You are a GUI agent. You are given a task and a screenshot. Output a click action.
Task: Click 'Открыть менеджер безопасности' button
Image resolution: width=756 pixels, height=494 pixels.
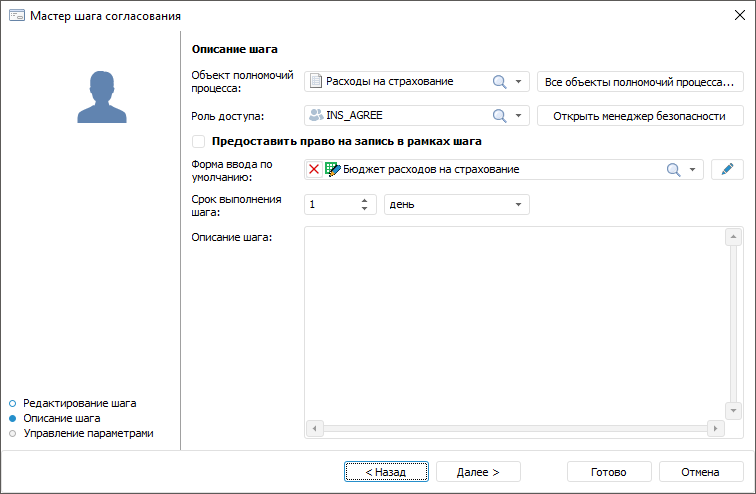click(x=640, y=116)
